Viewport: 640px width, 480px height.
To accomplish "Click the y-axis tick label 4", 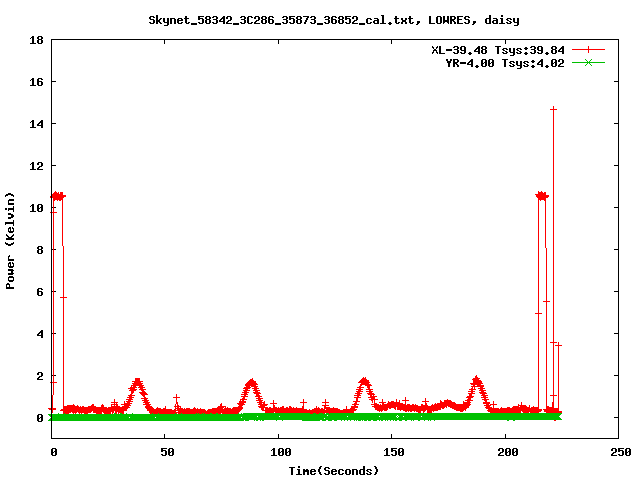I will point(40,334).
